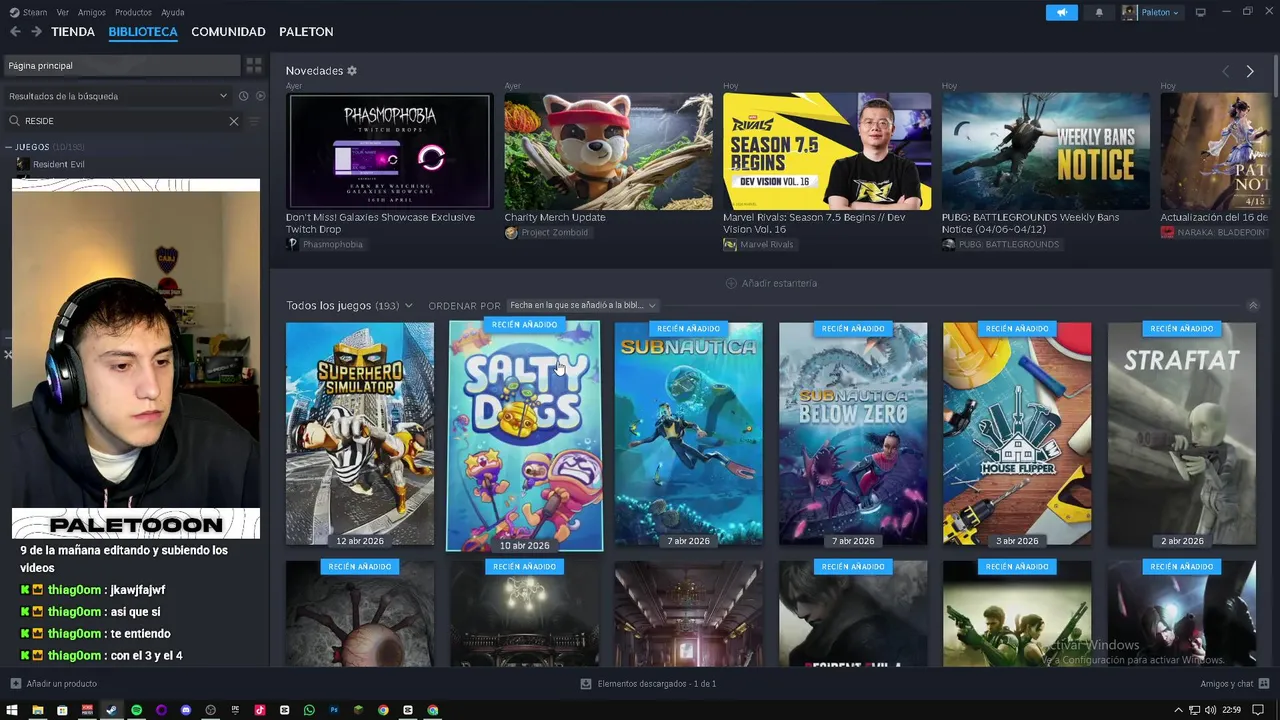This screenshot has width=1280, height=720.
Task: Collapse the JUEGOS category
Action: tap(8, 147)
